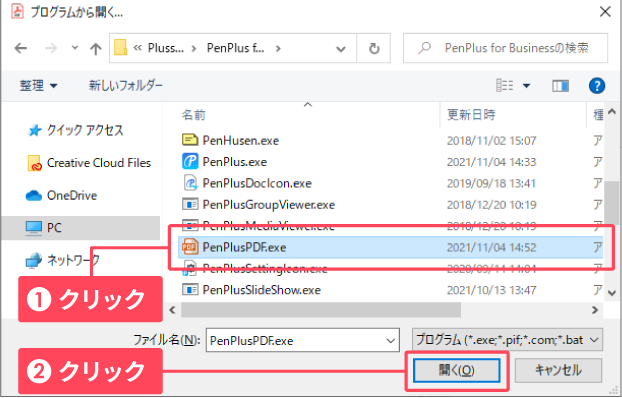Click the forward navigation arrow
Image resolution: width=622 pixels, height=398 pixels.
50,48
